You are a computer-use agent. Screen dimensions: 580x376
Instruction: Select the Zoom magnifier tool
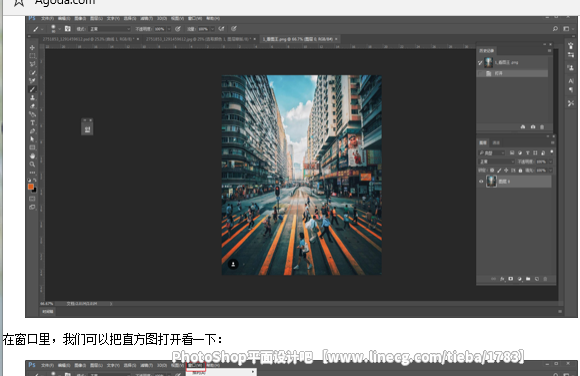[x=32, y=164]
